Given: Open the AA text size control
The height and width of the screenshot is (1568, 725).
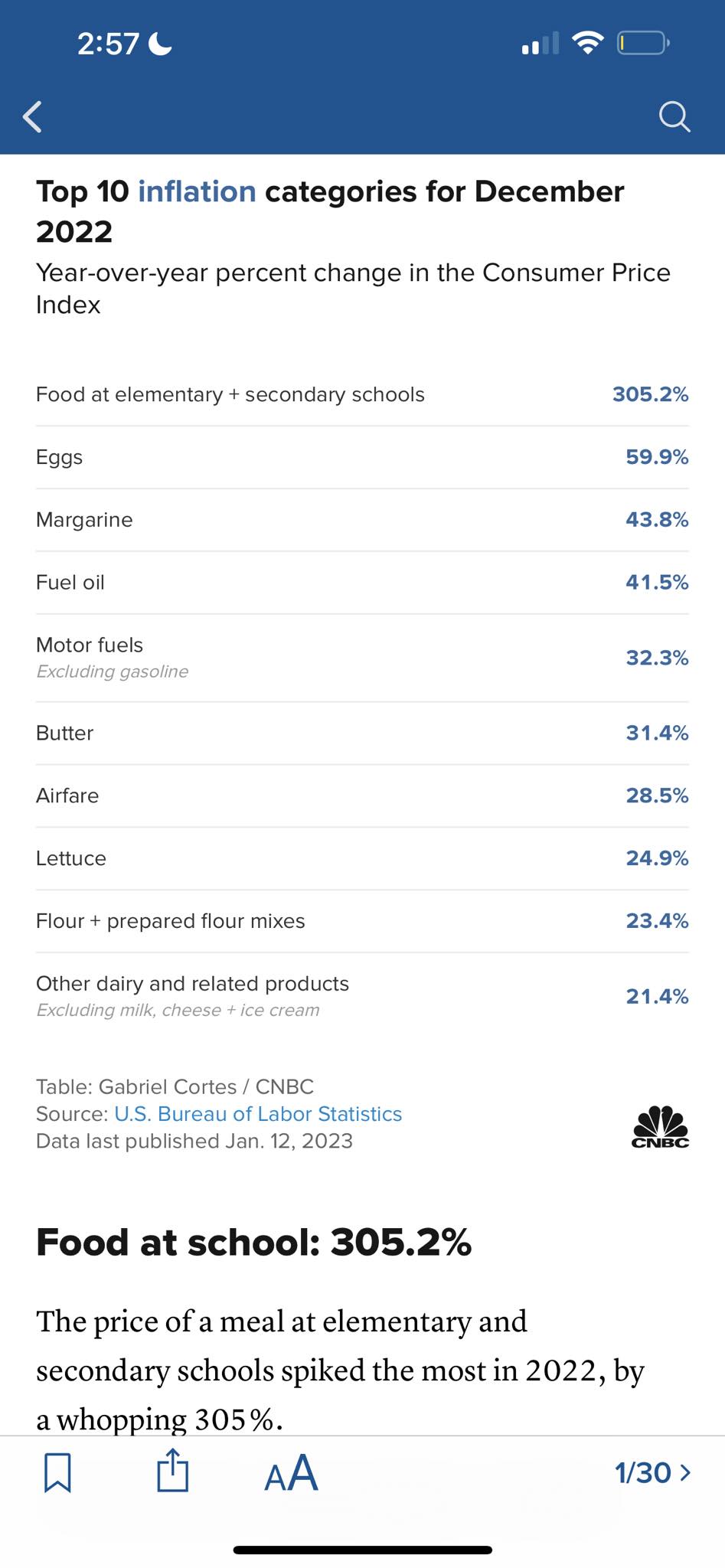Looking at the screenshot, I should point(291,1472).
